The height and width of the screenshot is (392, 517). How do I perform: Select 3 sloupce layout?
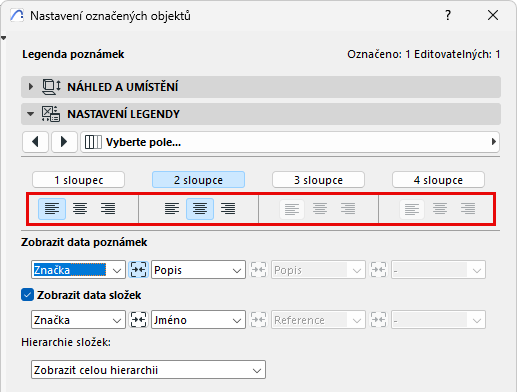(318, 180)
